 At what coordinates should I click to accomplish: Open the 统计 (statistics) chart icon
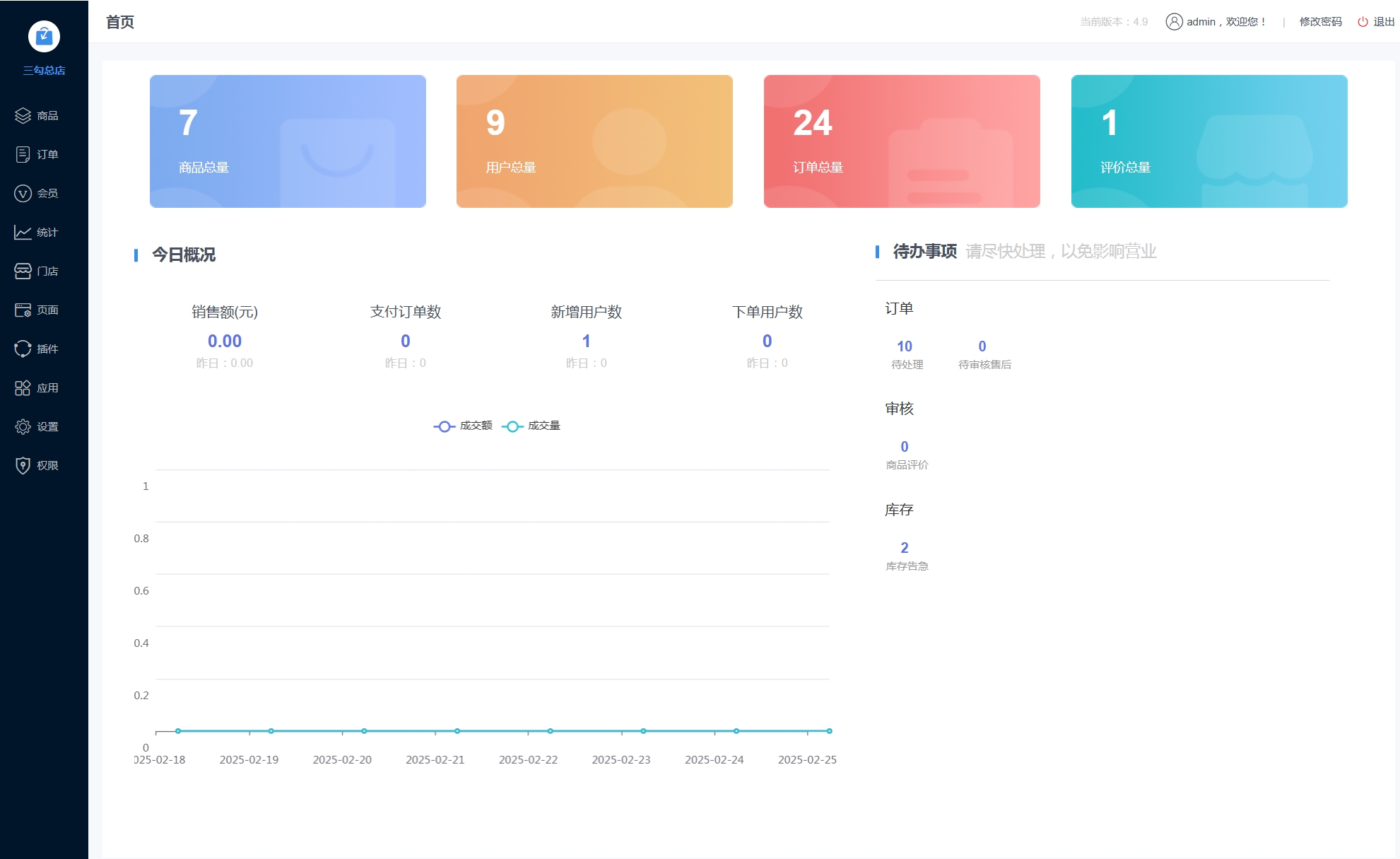(x=22, y=232)
